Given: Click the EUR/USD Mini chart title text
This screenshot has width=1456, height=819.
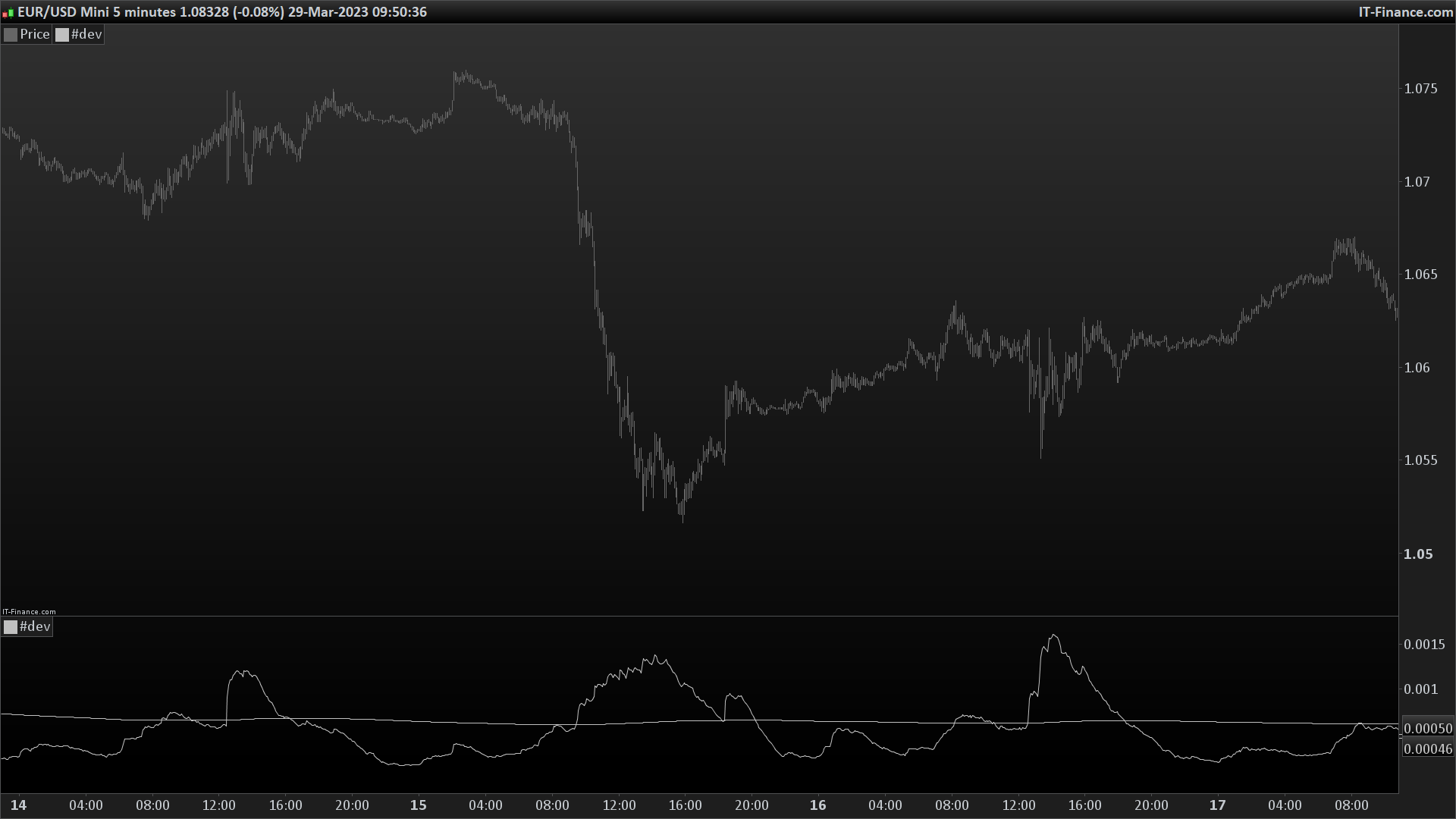Looking at the screenshot, I should pyautogui.click(x=221, y=12).
